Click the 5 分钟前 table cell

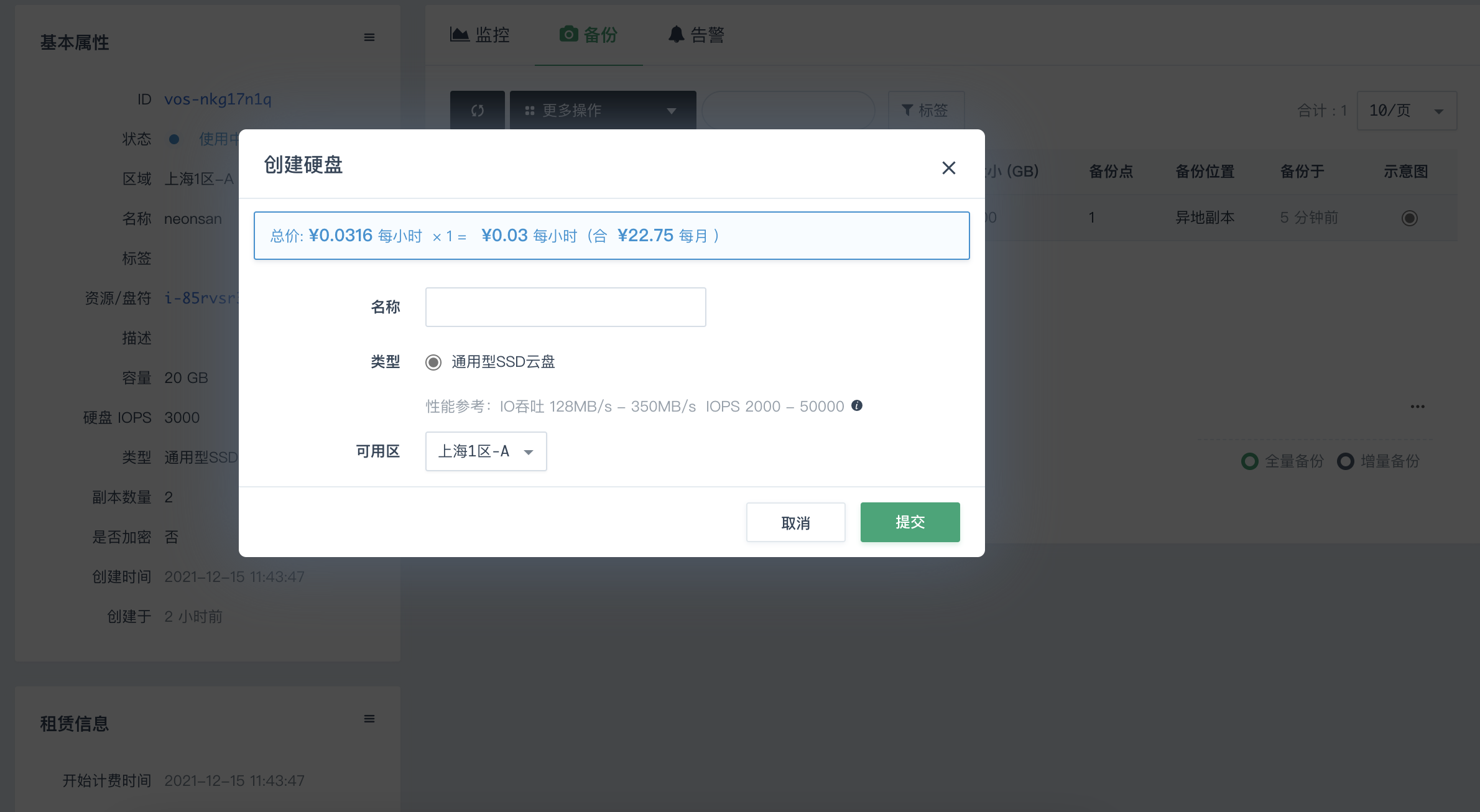click(1309, 218)
